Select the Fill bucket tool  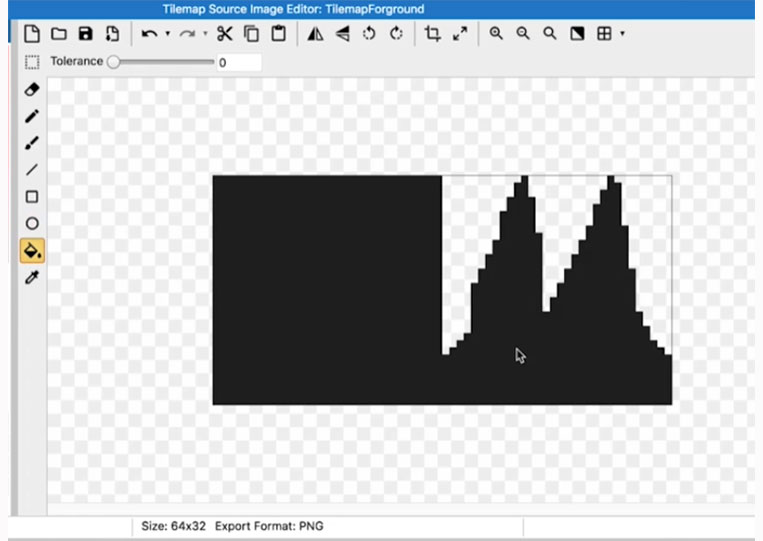pyautogui.click(x=32, y=251)
